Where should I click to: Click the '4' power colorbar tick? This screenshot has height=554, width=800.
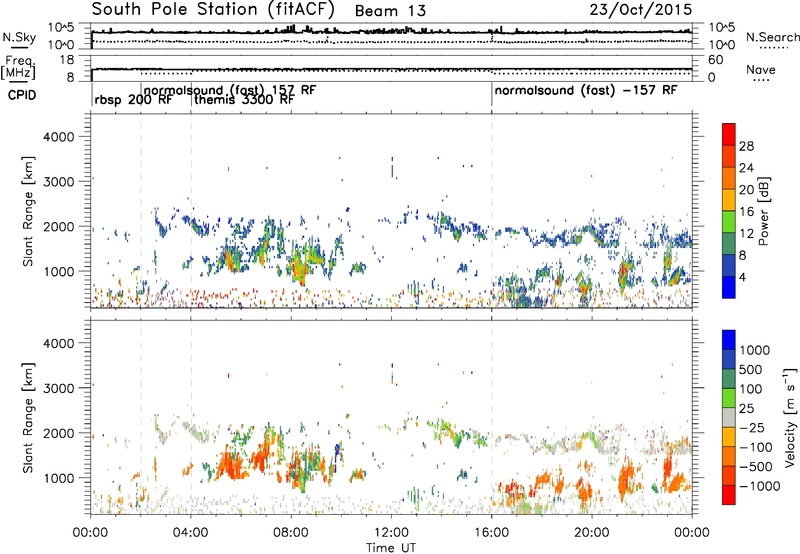(742, 277)
